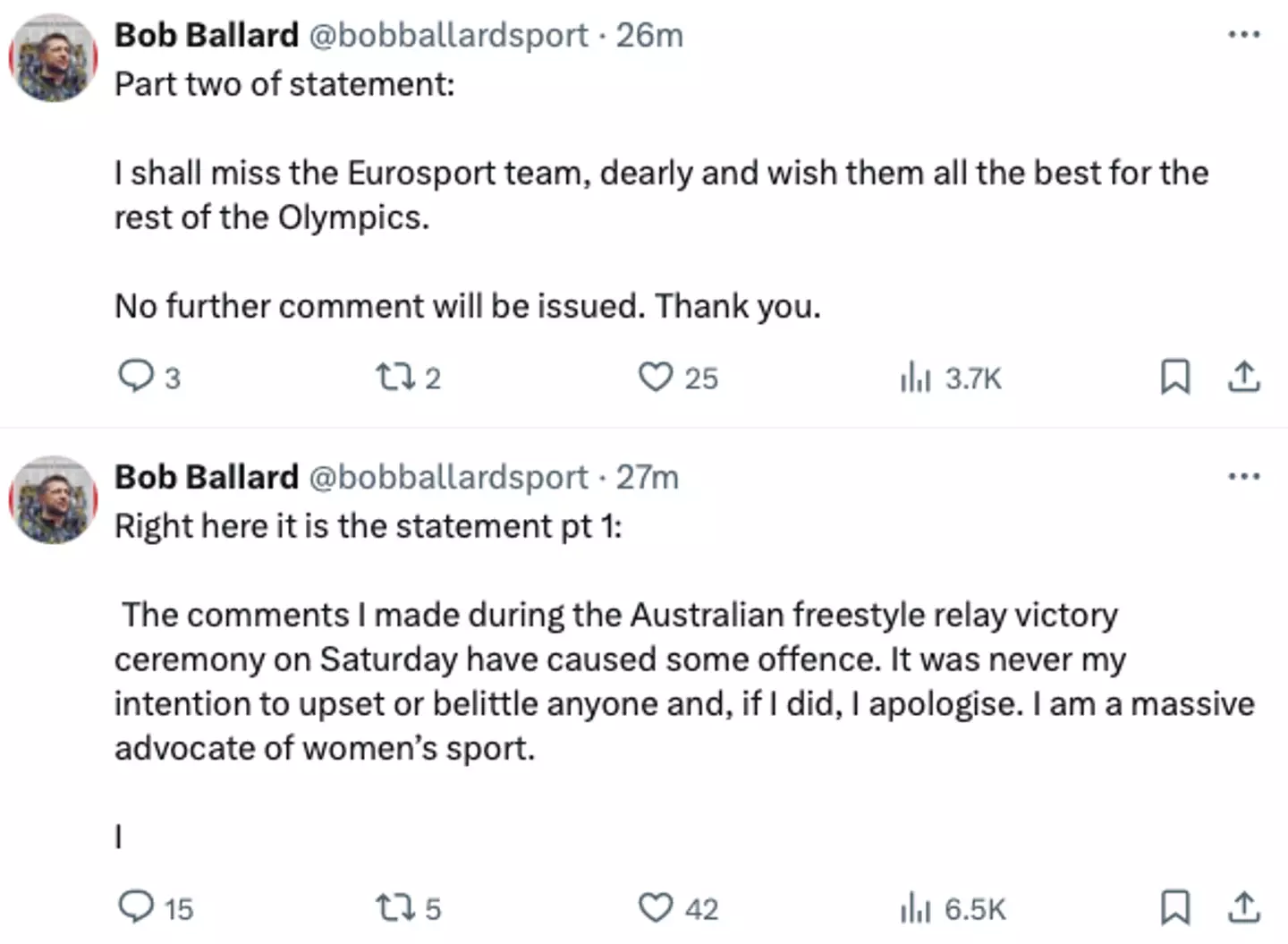Viewport: 1288px width, 944px height.
Task: Repost the 'Part two of statement' tweet
Action: 394,377
